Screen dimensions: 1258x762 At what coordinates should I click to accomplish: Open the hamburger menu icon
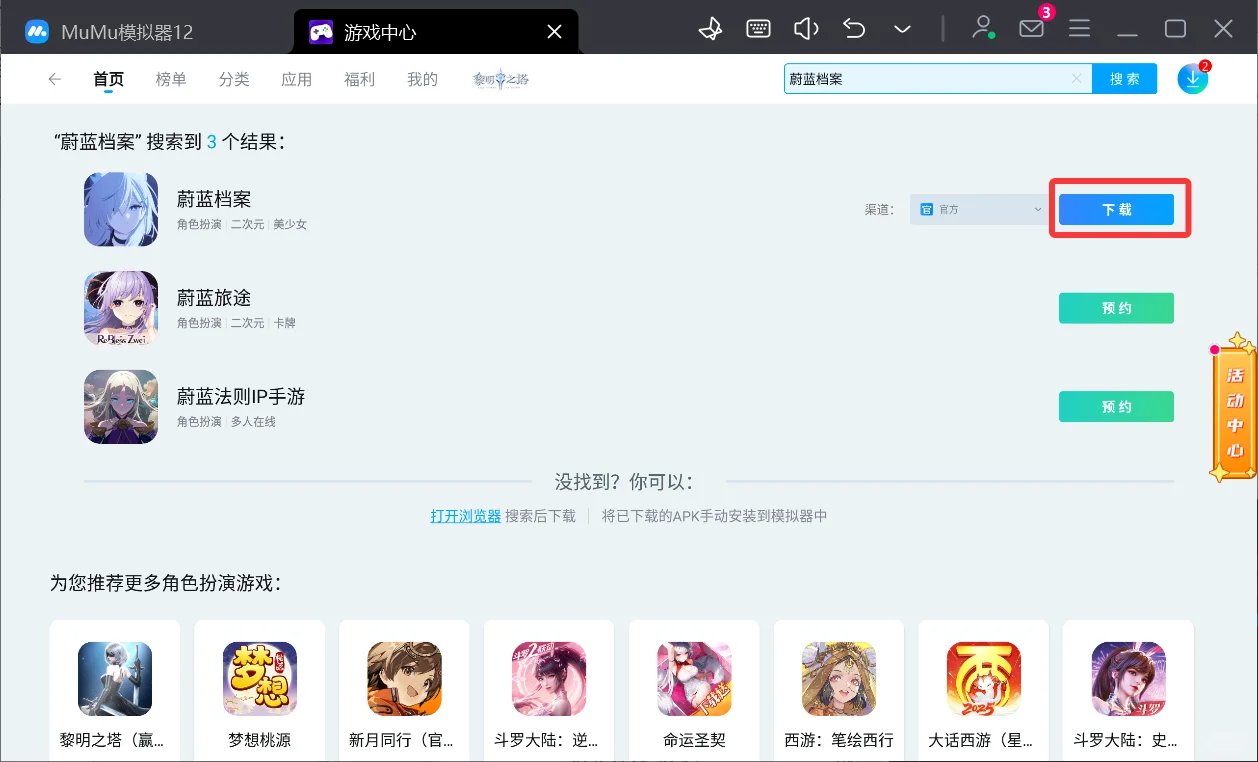1079,29
